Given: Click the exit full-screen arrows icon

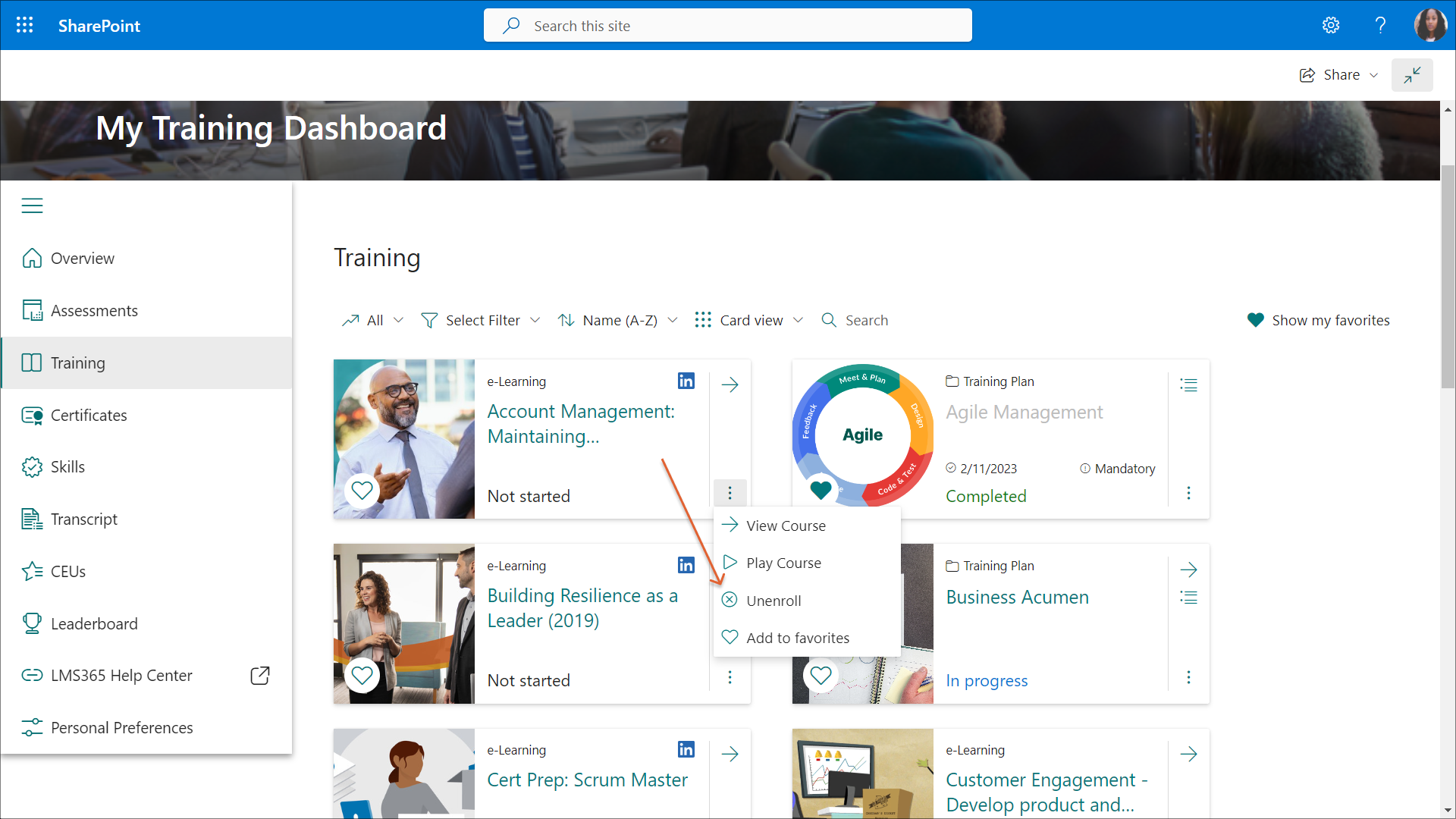Looking at the screenshot, I should click(x=1411, y=75).
